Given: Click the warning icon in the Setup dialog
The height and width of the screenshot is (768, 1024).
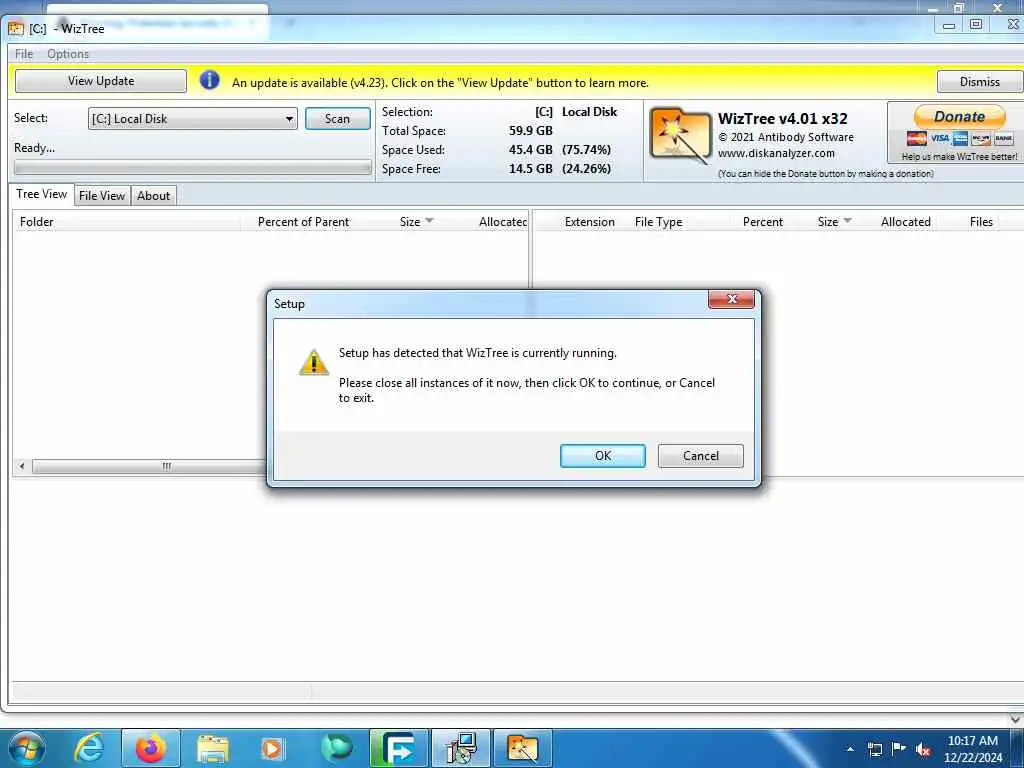Looking at the screenshot, I should click(313, 362).
